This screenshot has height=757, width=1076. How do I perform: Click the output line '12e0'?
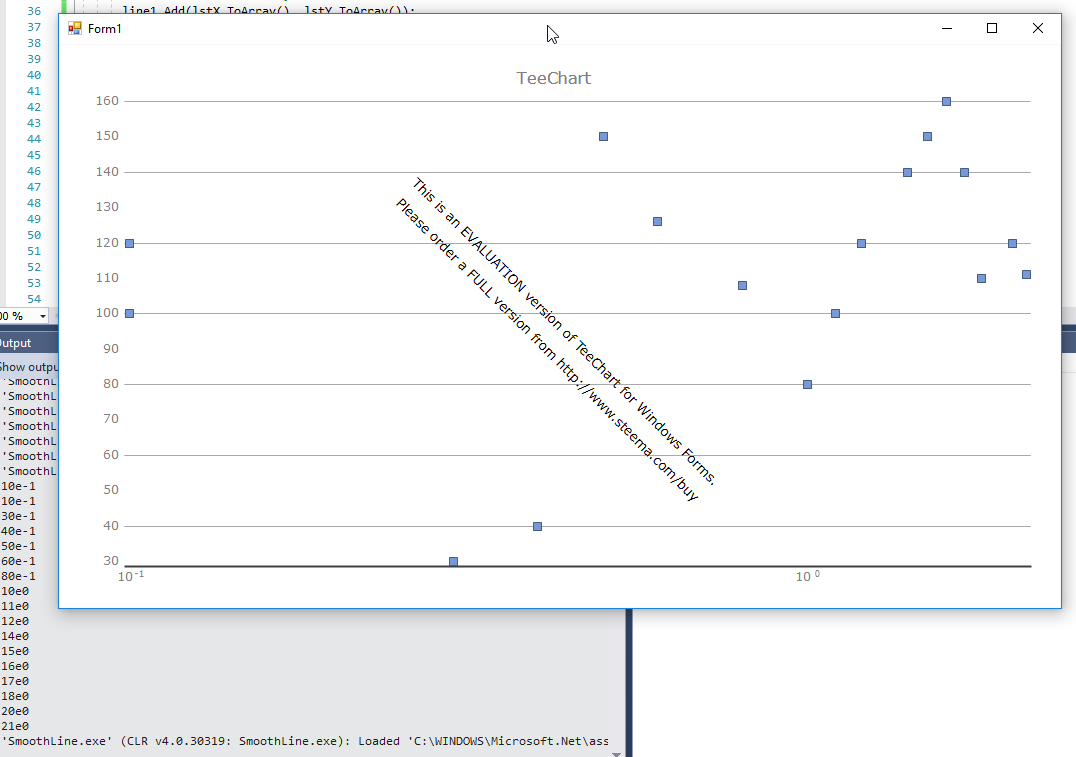pyautogui.click(x=15, y=621)
